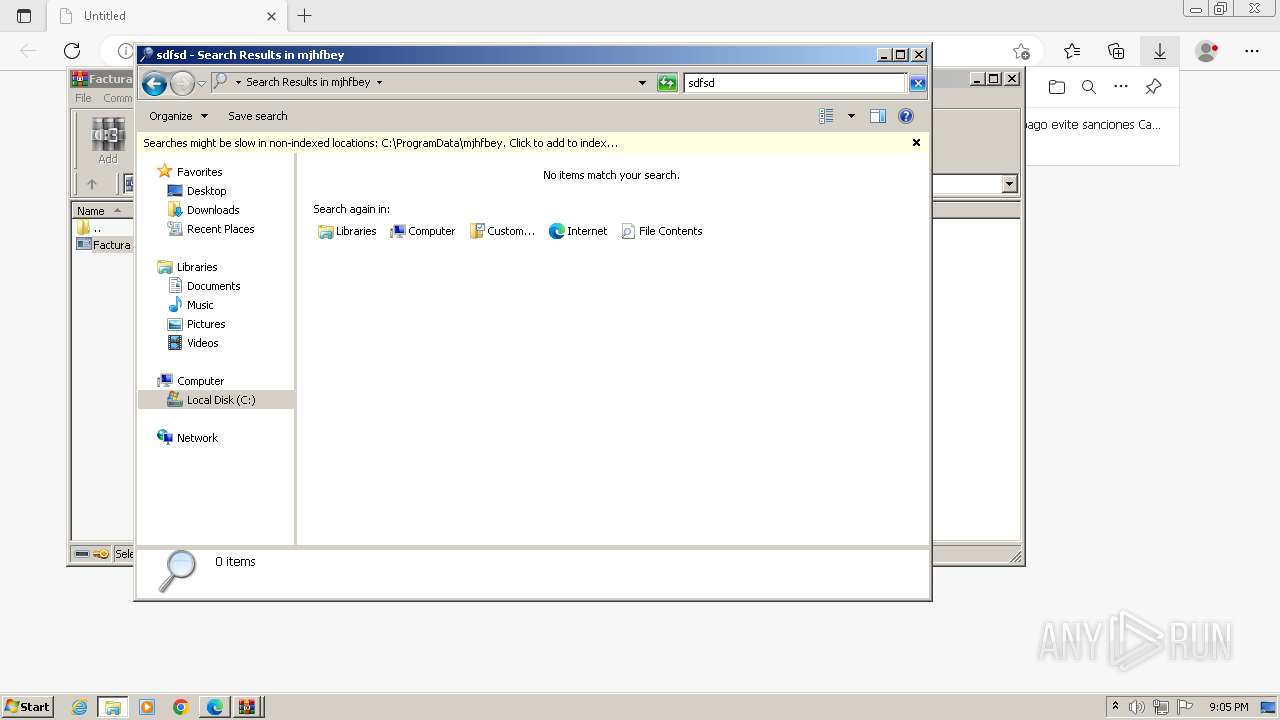This screenshot has height=720, width=1280.
Task: Dismiss the yellow indexing info bar
Action: pos(916,143)
